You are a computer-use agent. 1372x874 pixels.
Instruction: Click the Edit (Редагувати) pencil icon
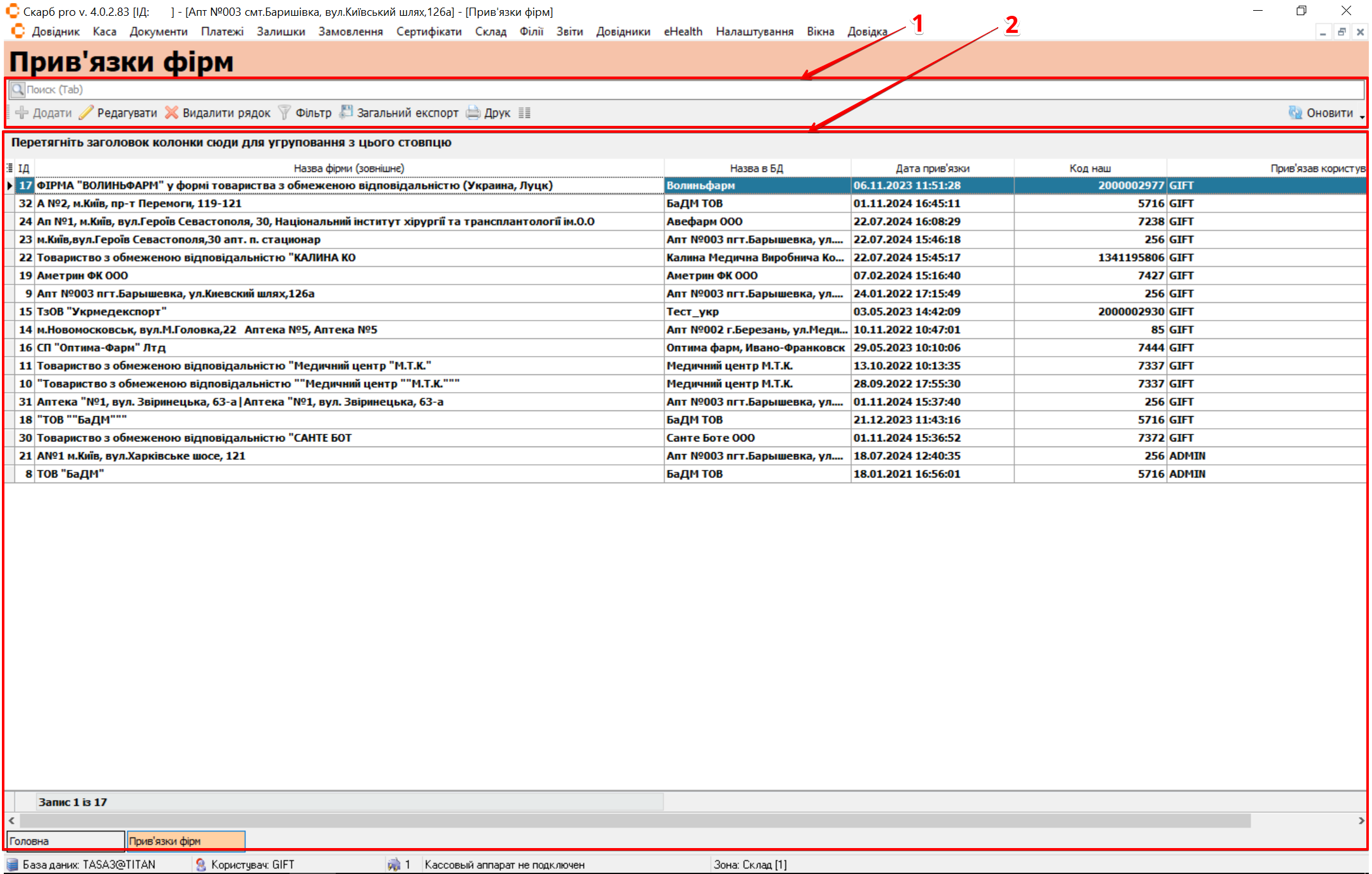pyautogui.click(x=86, y=113)
